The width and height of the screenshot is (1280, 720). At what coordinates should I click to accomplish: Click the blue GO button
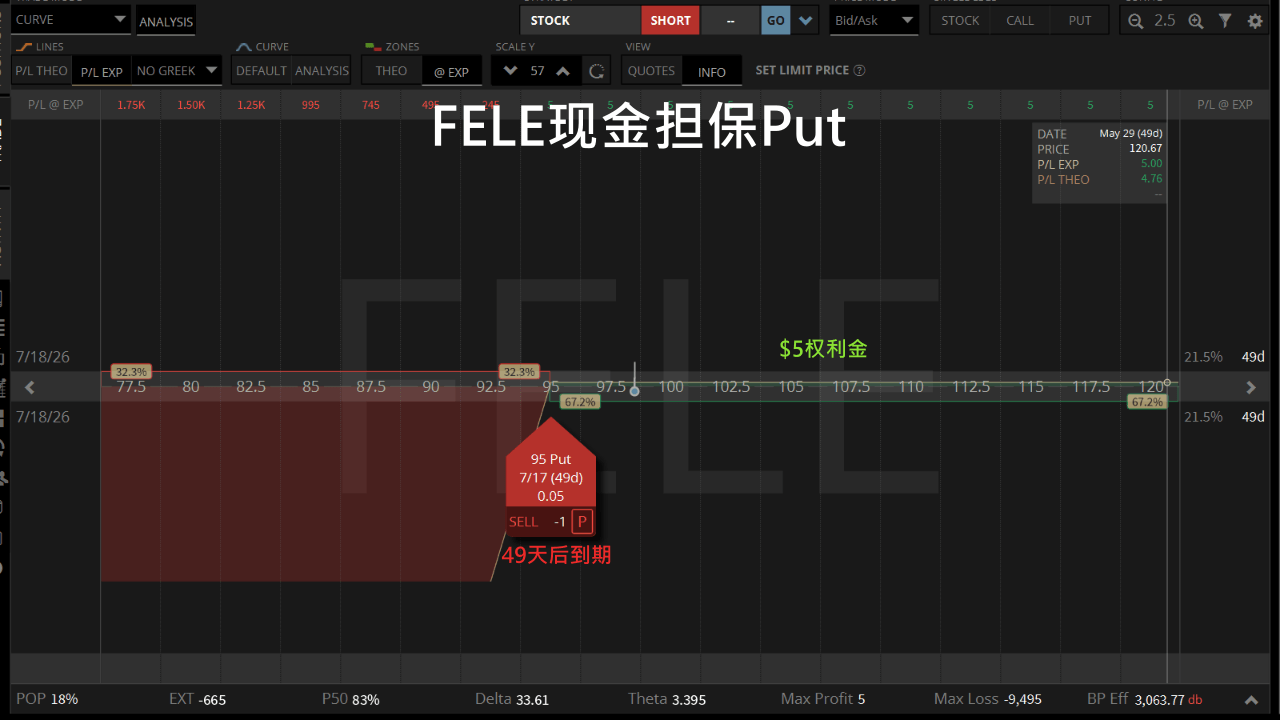tap(775, 20)
